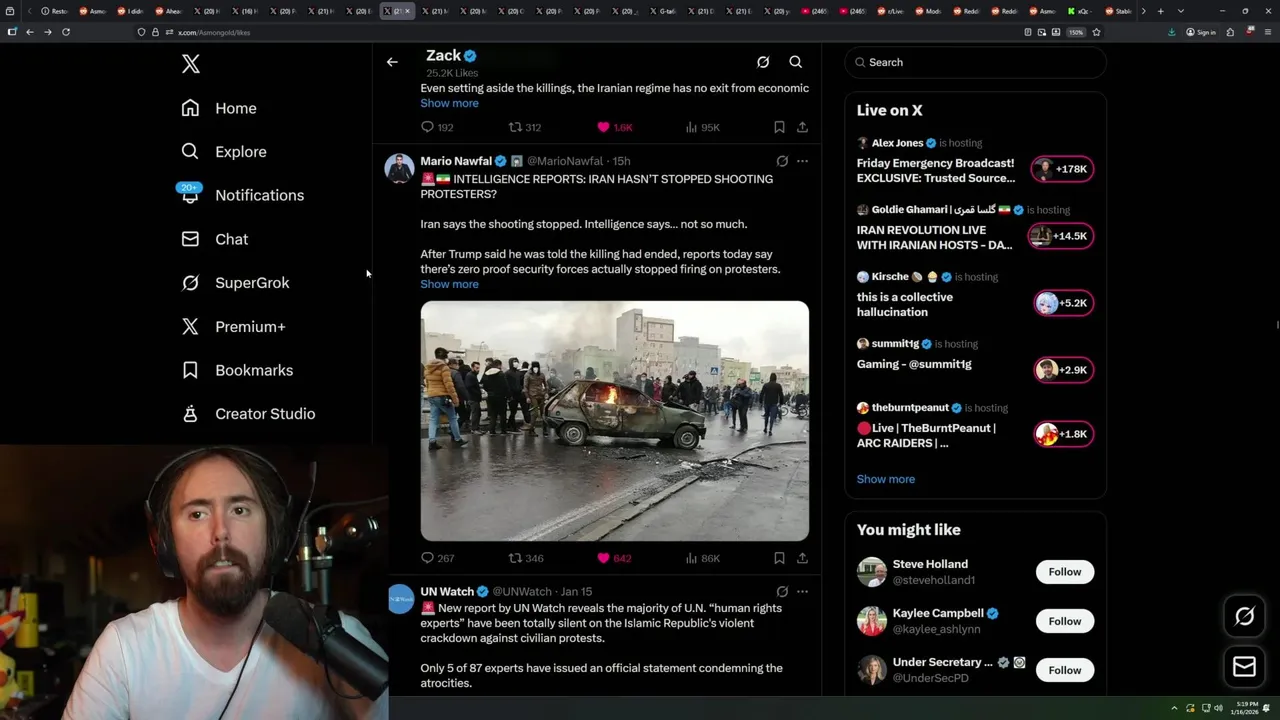Follow Under Secretary account

tap(1065, 670)
